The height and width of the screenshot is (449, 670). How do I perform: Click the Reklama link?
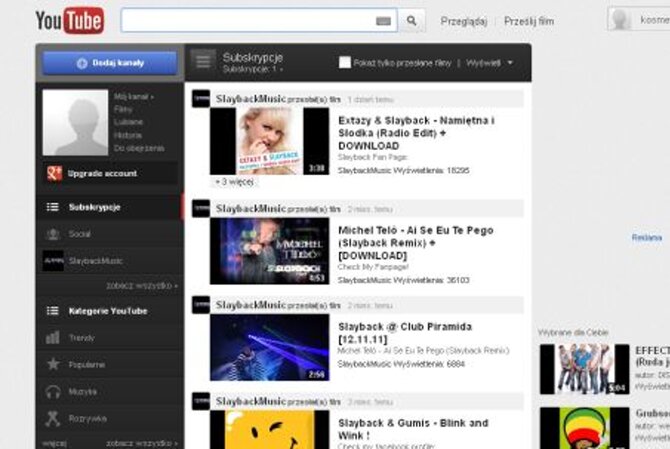(x=647, y=238)
